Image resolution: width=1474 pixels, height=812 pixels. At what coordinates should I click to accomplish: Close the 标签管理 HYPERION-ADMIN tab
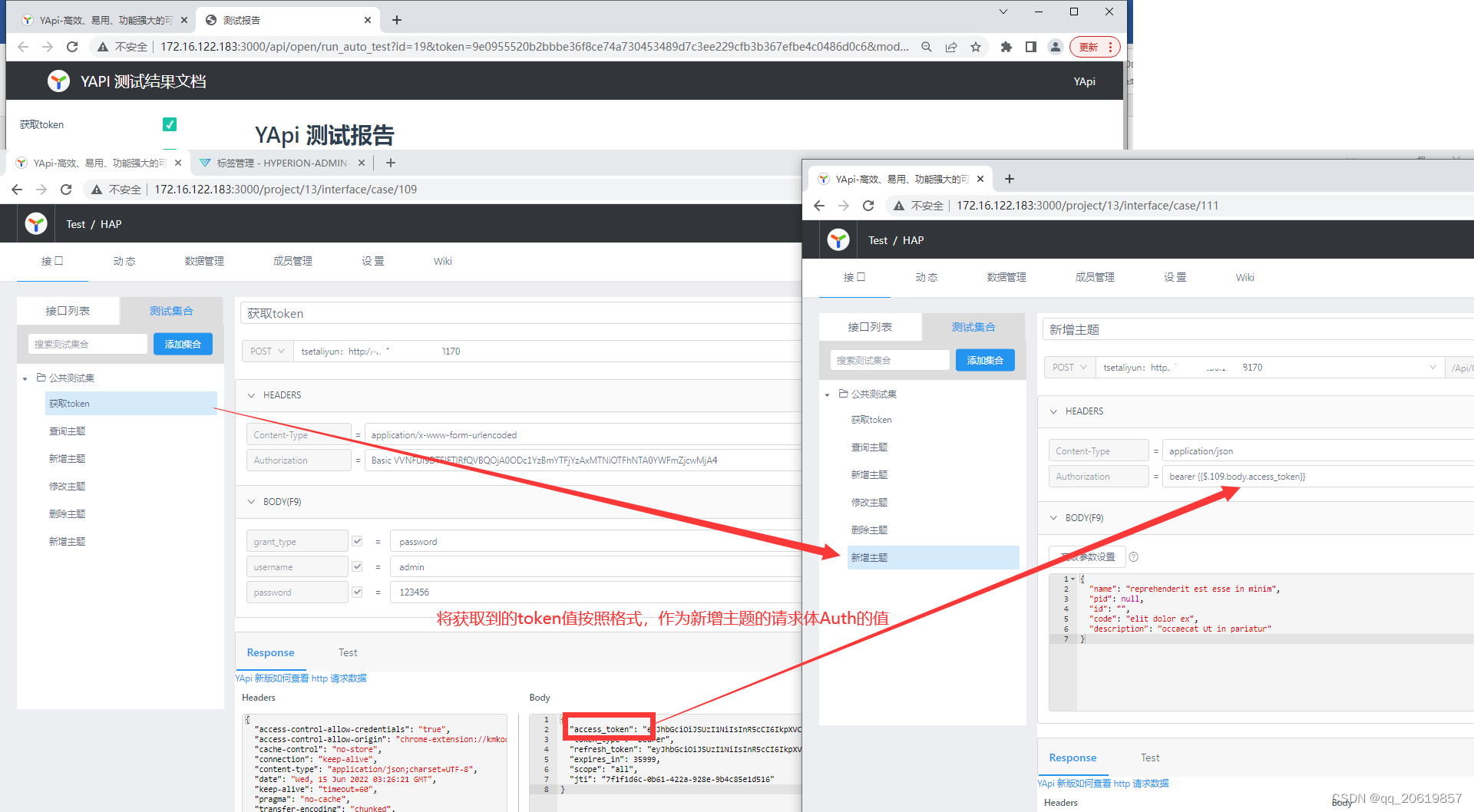click(x=361, y=163)
